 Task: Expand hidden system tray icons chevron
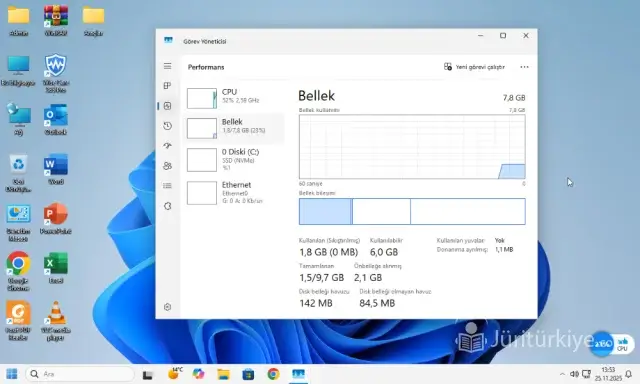[562, 374]
